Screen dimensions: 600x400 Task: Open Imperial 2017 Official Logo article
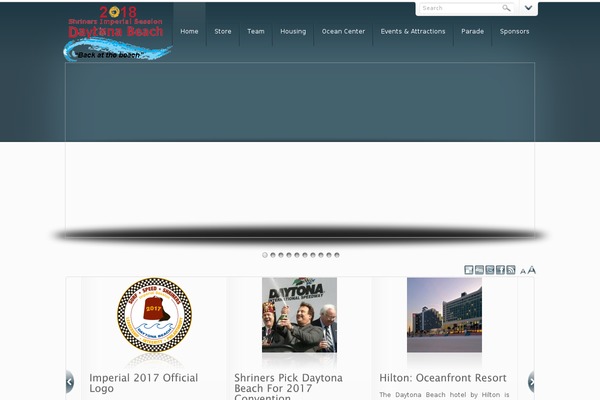[x=143, y=383]
